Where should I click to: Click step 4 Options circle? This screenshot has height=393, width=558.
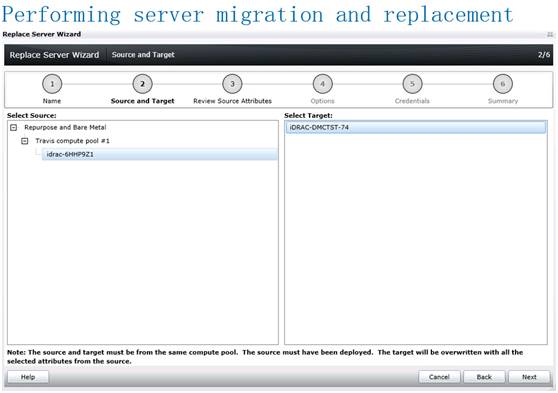click(x=322, y=84)
